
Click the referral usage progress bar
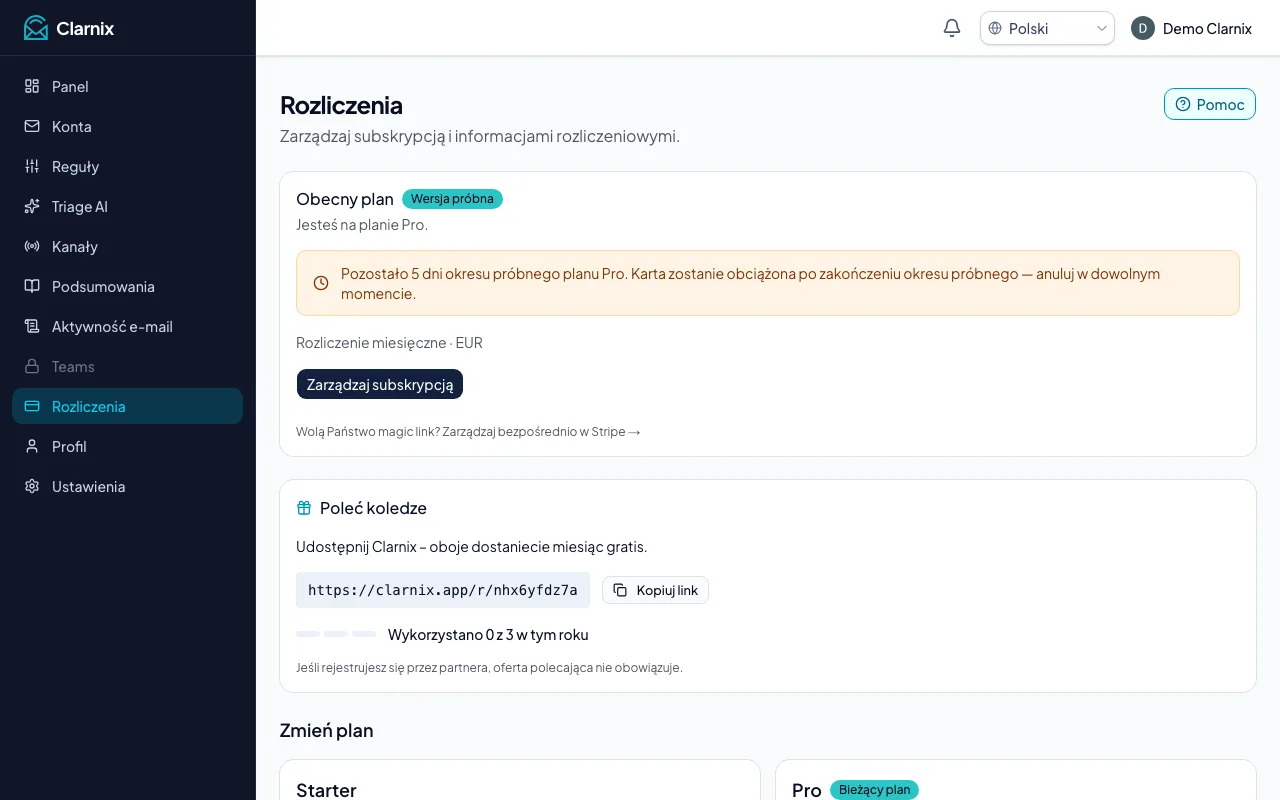(x=336, y=634)
